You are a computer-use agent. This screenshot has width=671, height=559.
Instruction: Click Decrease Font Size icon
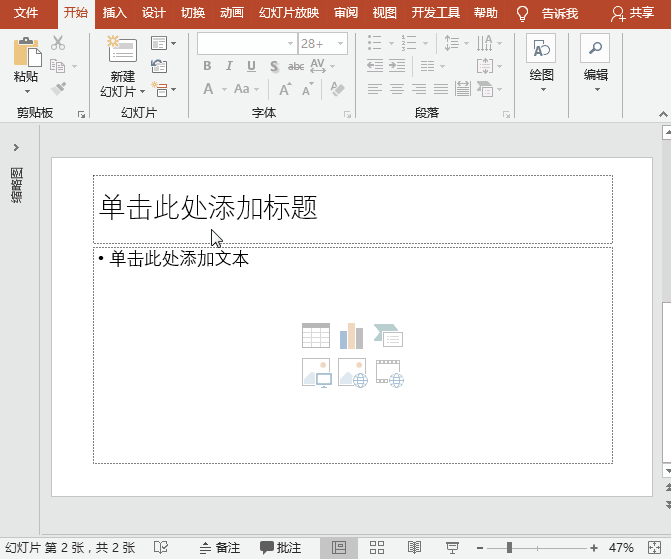308,89
